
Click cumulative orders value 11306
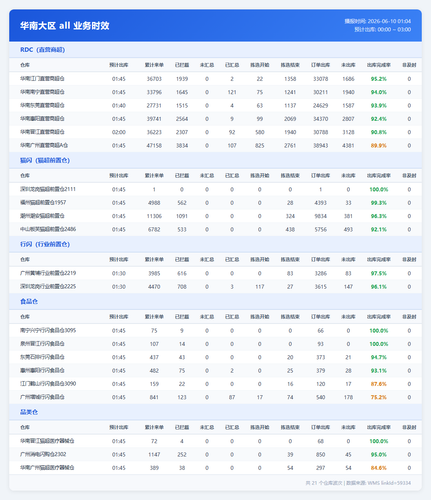point(154,216)
